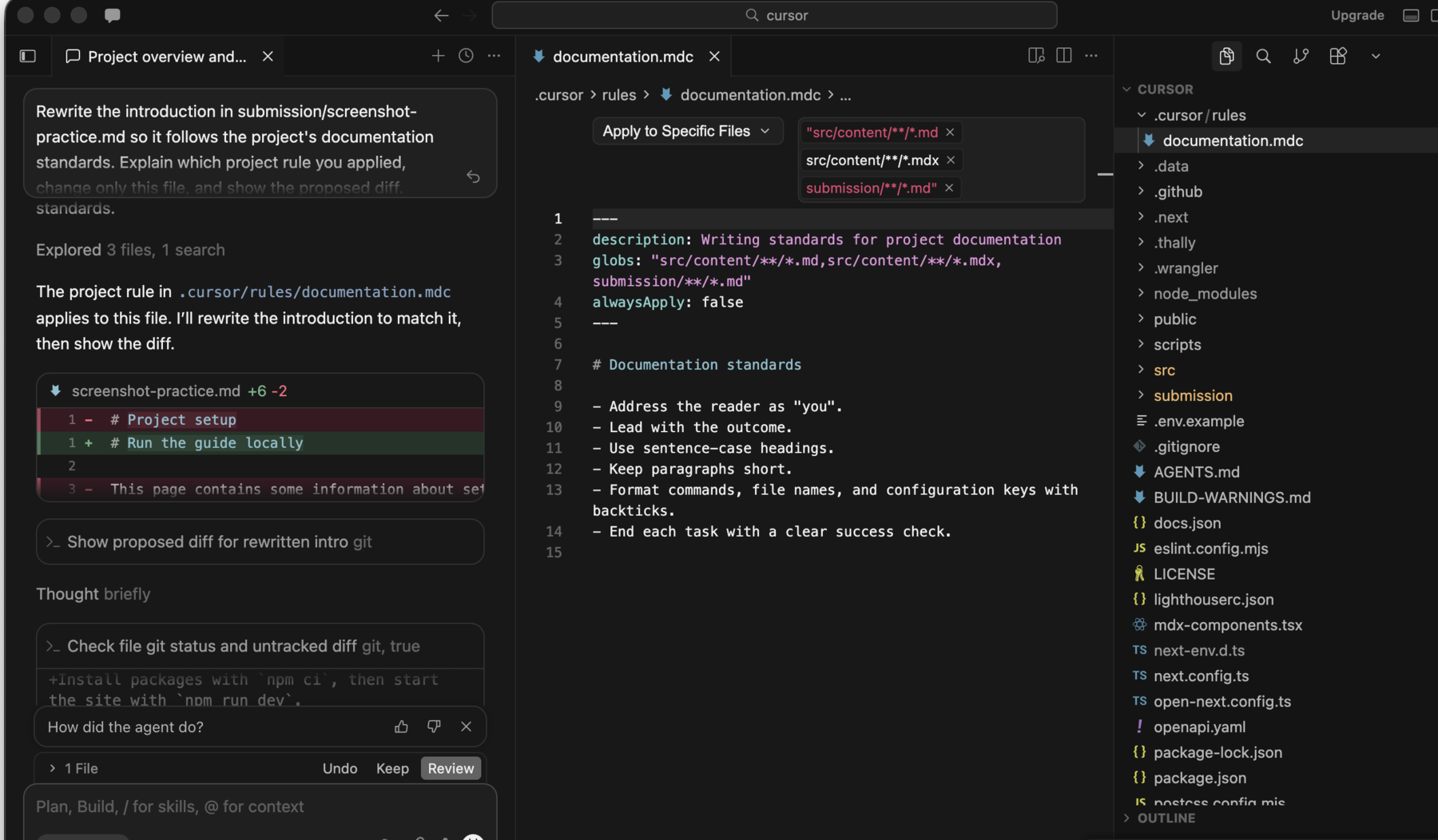The width and height of the screenshot is (1438, 840).
Task: Split the editor with the columns icon
Action: tap(1064, 55)
